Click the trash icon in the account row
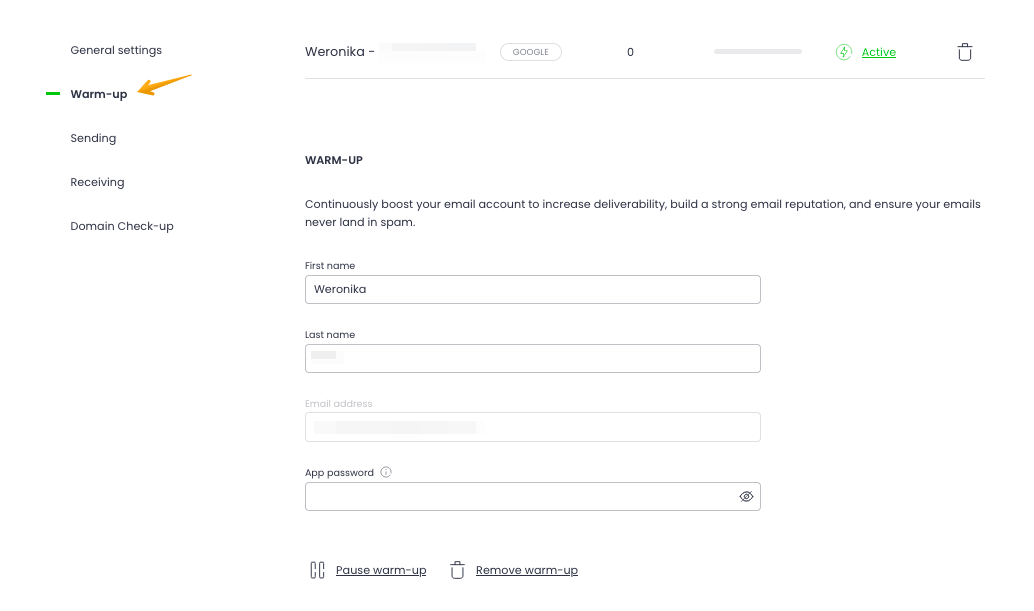Viewport: 1034px width, 611px height. coord(965,52)
